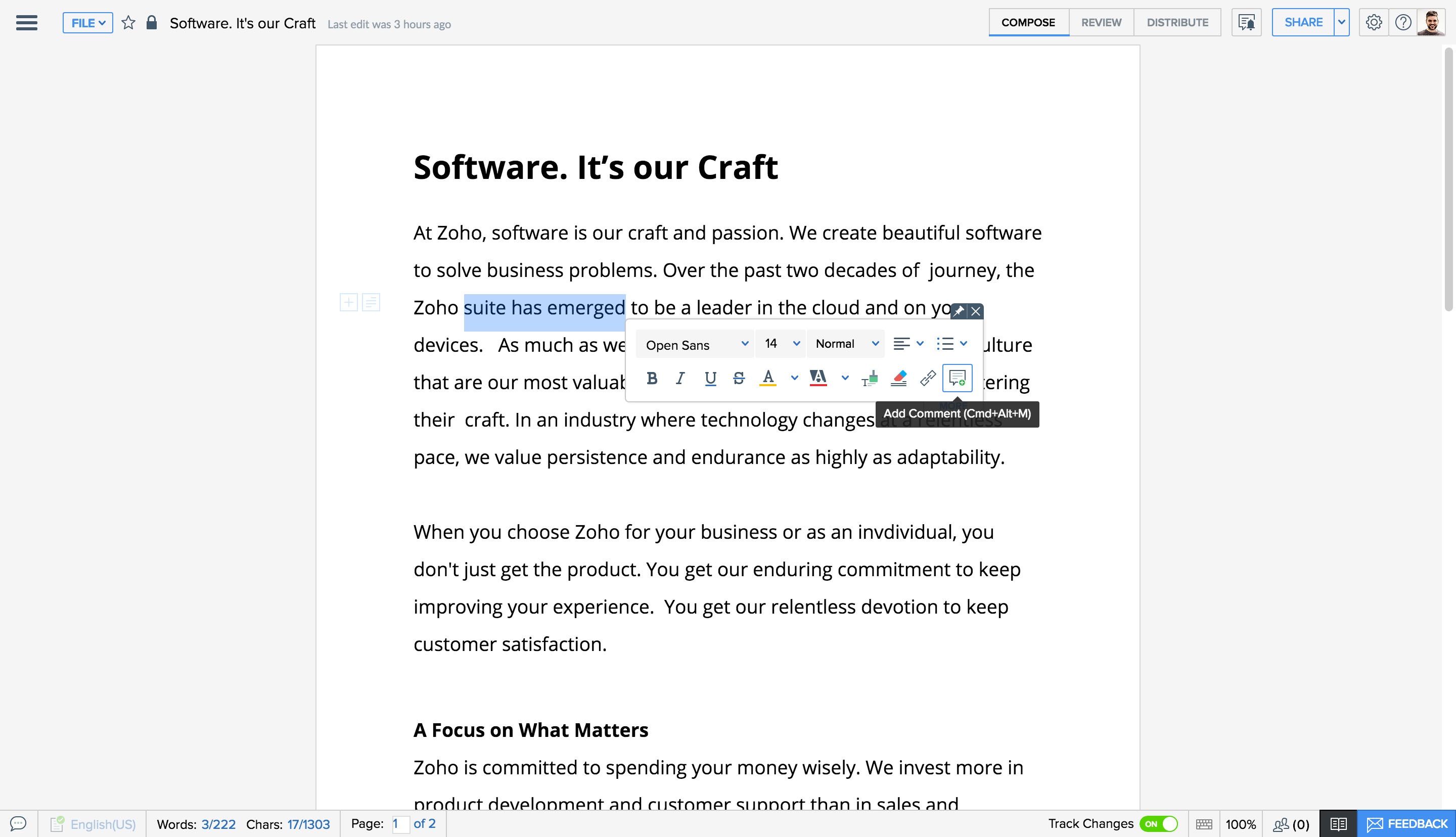Apply bold formatting to selected text
1456x837 pixels.
(651, 378)
